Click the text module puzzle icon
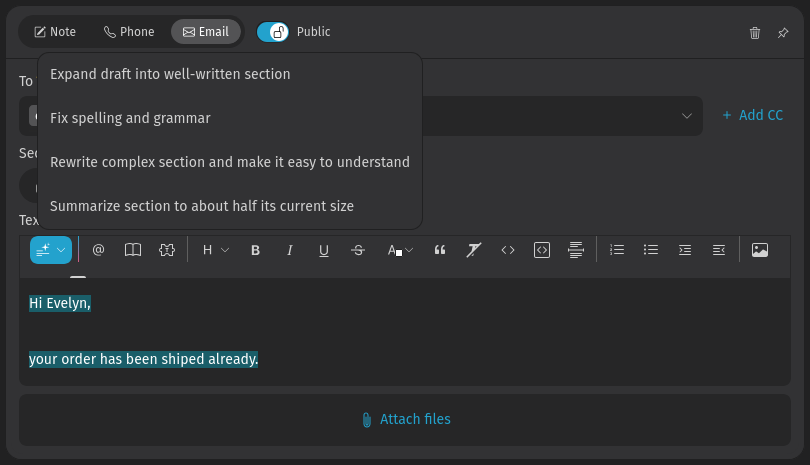The image size is (810, 465). [167, 250]
